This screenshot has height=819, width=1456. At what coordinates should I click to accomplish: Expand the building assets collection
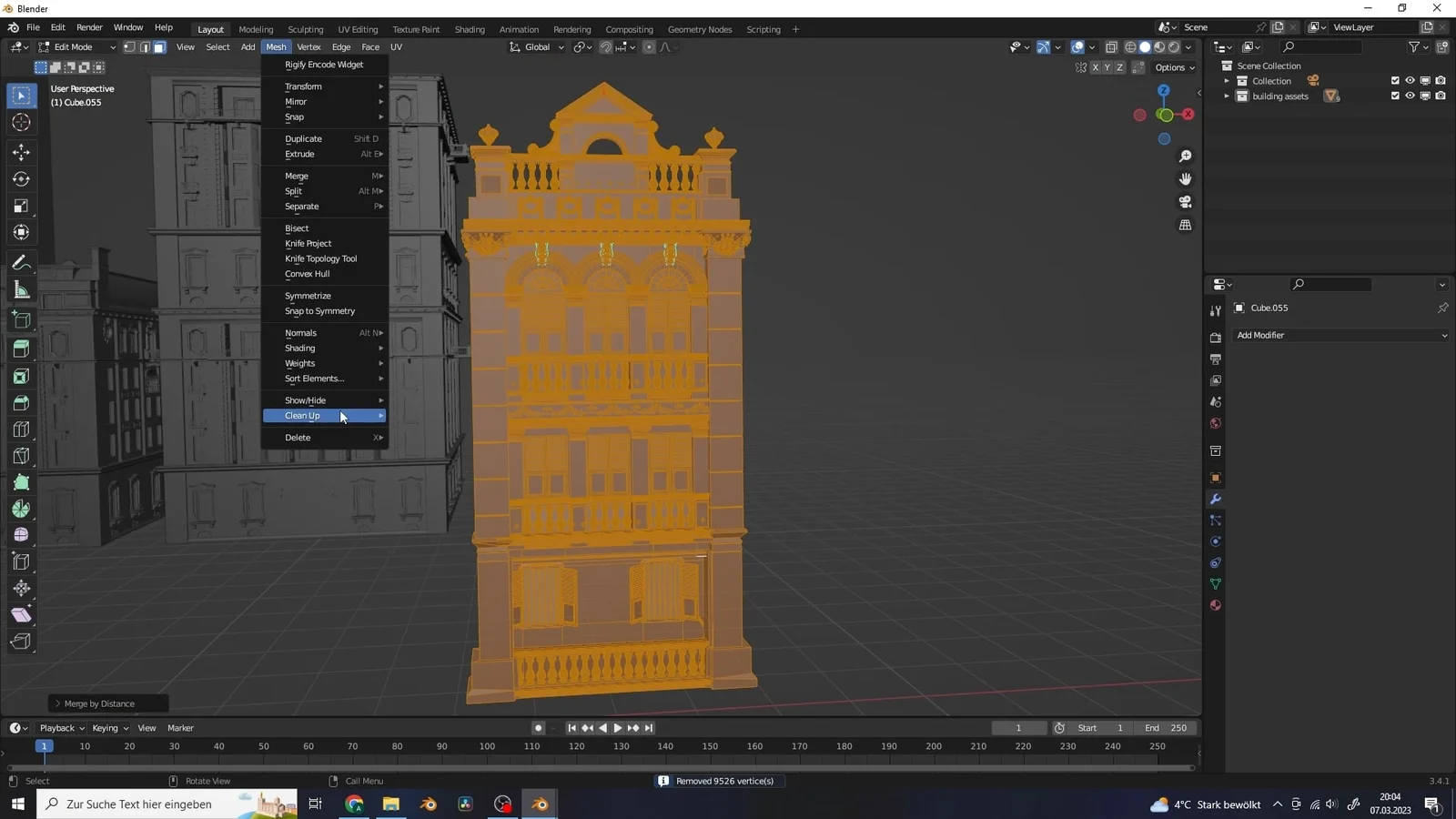point(1228,96)
